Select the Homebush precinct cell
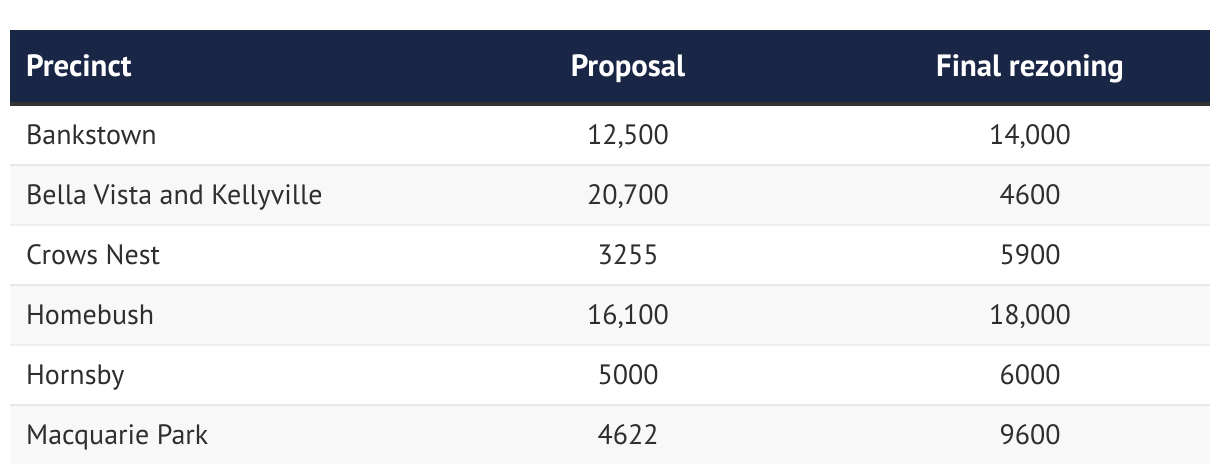The image size is (1220, 474). pos(90,315)
